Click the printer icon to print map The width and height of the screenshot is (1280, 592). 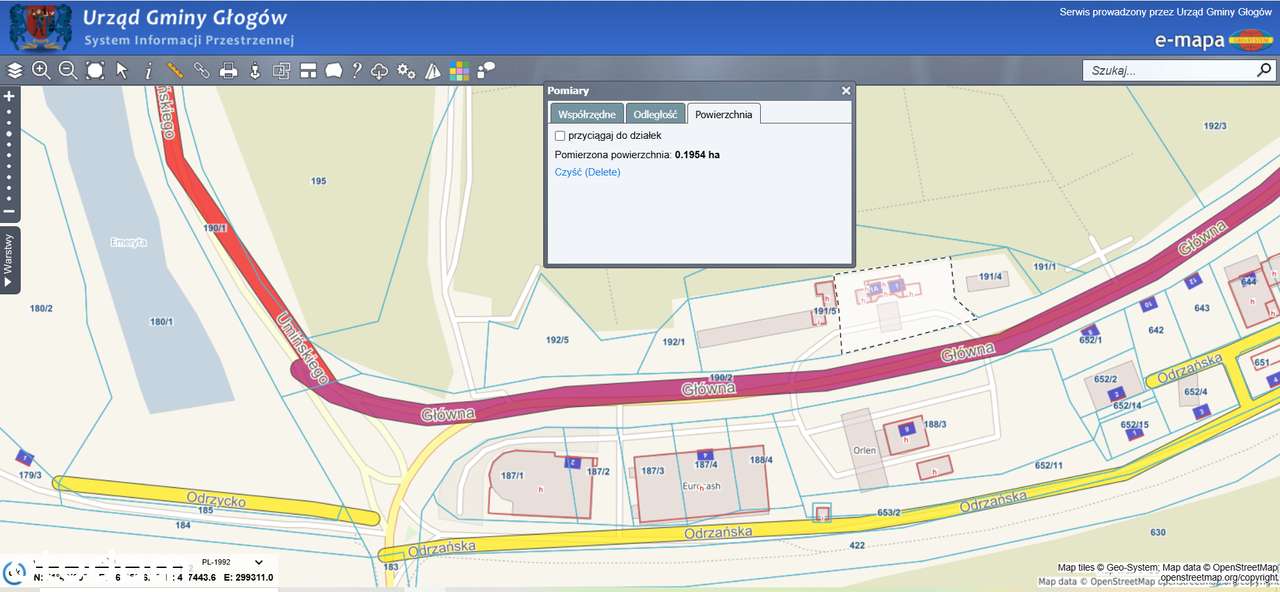(x=228, y=71)
